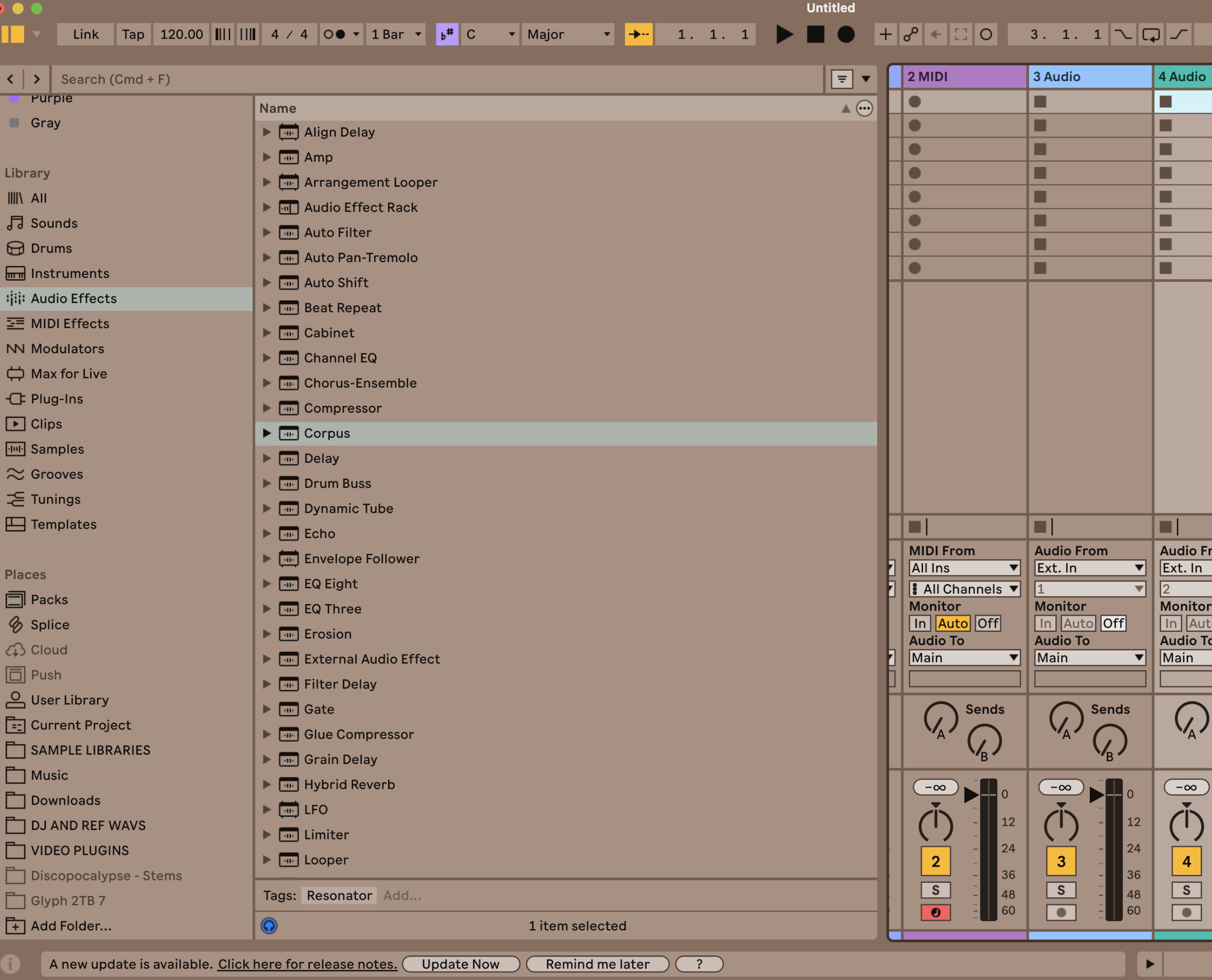The width and height of the screenshot is (1212, 980).
Task: Toggle track activator 2
Action: [x=935, y=862]
